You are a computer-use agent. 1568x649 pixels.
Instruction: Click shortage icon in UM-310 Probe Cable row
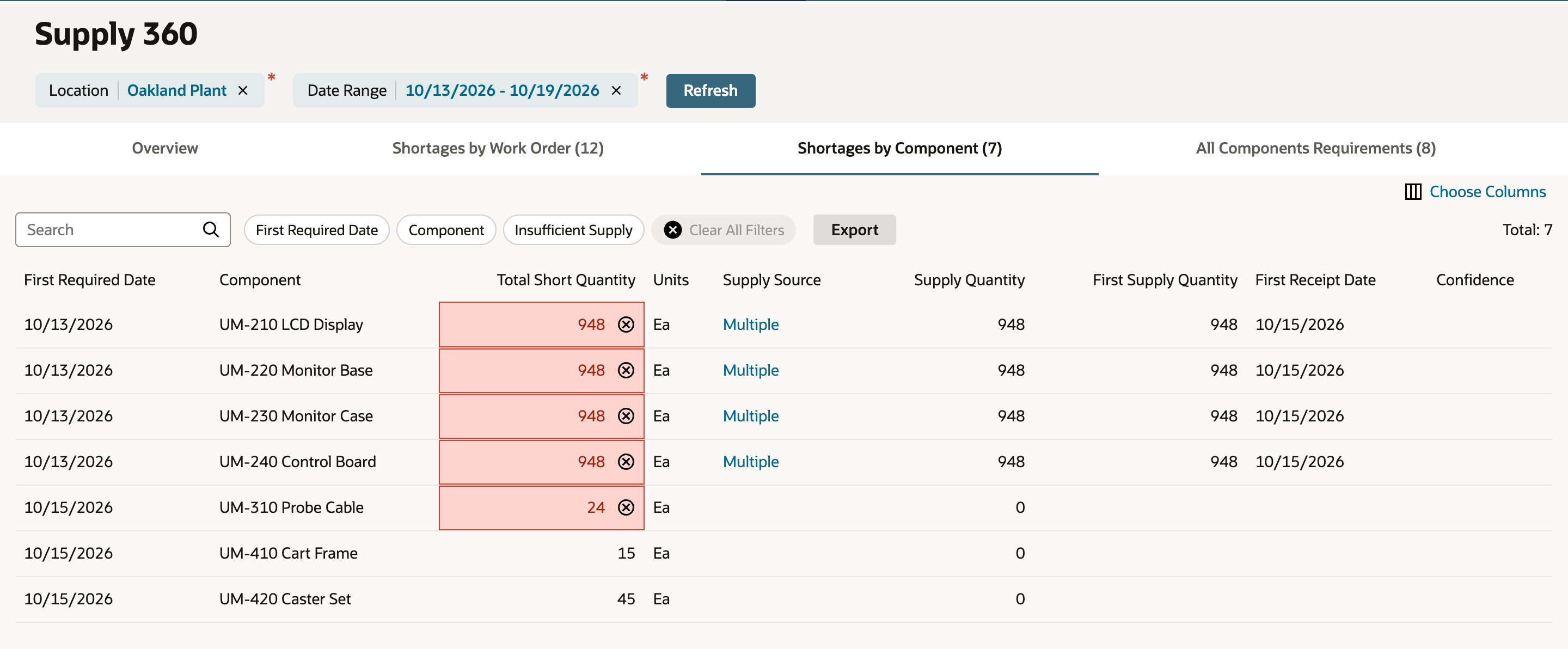626,507
